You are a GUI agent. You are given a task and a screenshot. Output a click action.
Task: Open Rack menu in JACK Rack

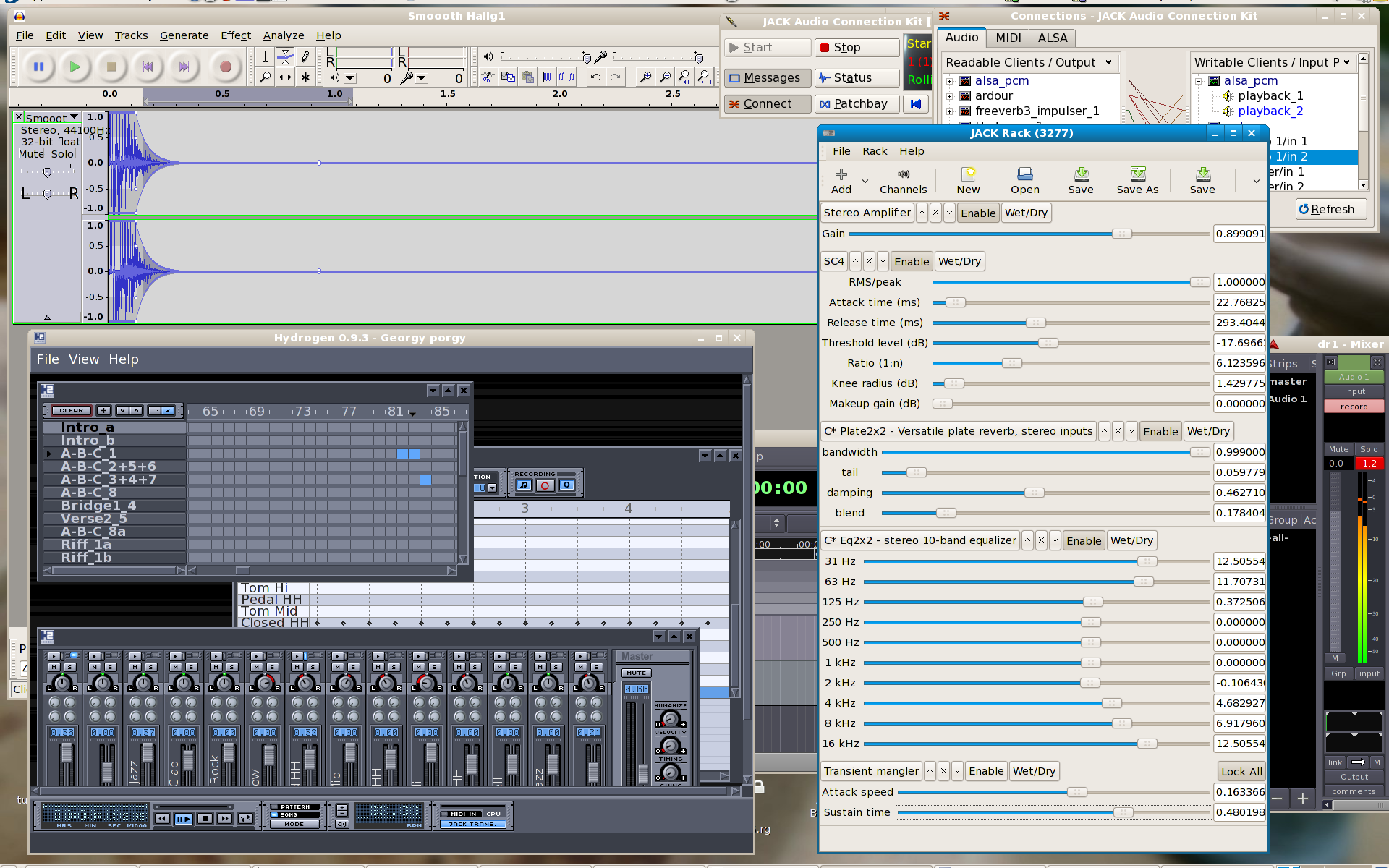tap(875, 151)
